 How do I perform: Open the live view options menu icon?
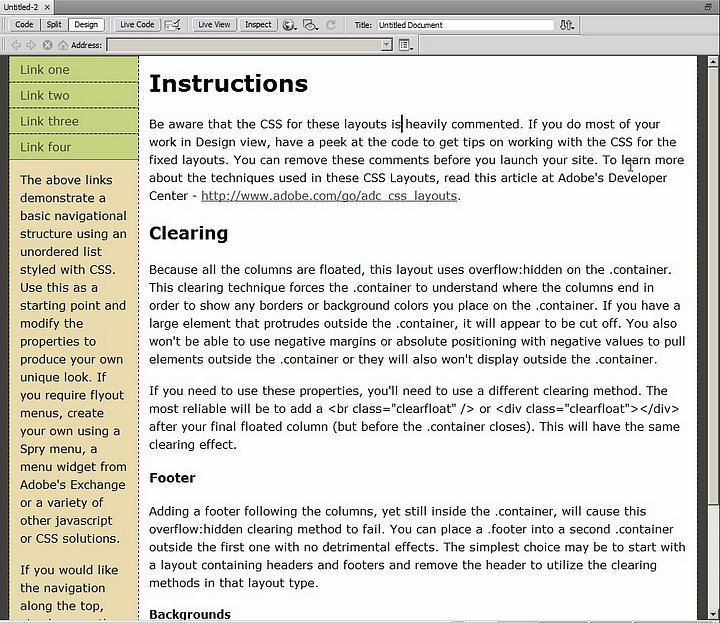pyautogui.click(x=405, y=45)
